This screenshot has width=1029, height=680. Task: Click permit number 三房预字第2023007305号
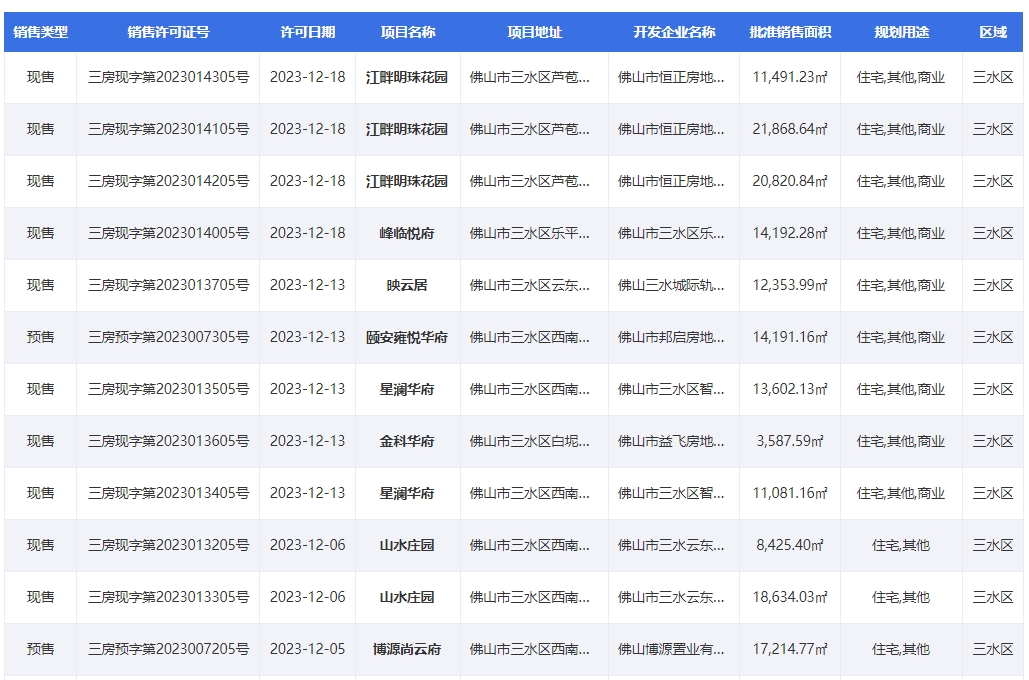pyautogui.click(x=168, y=337)
